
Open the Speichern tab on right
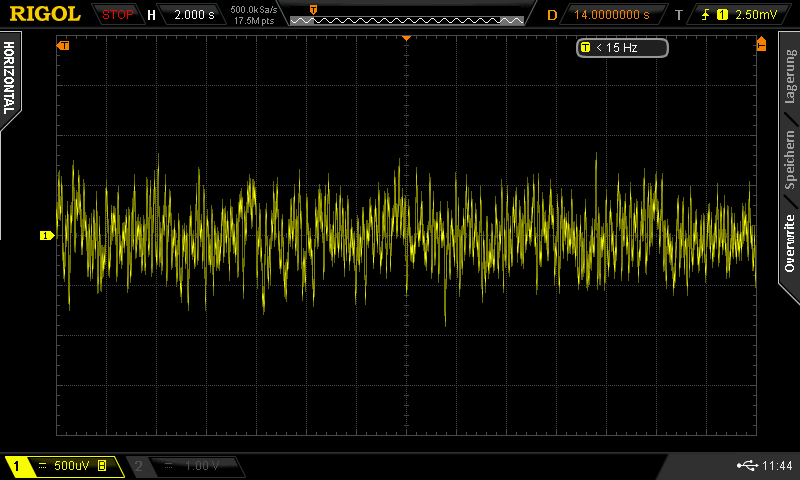tap(790, 160)
